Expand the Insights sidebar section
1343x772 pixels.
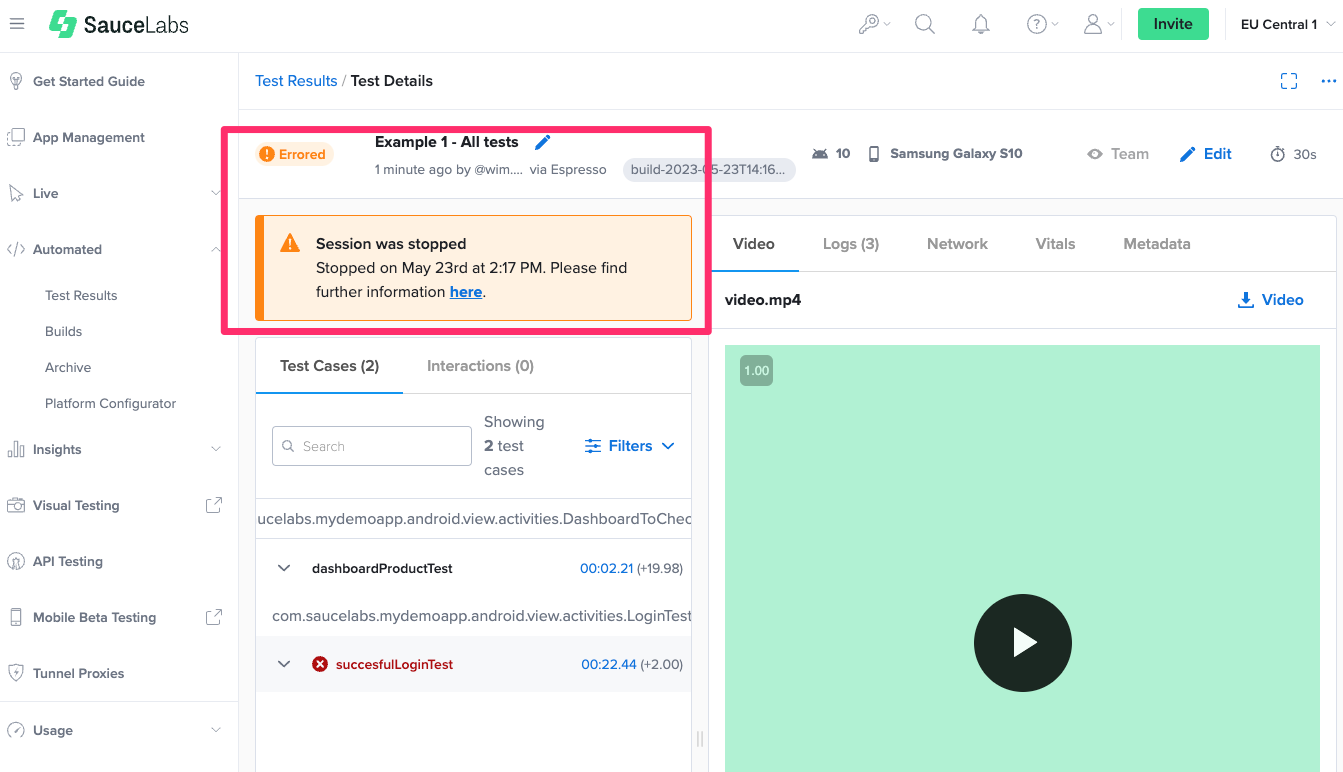(216, 449)
